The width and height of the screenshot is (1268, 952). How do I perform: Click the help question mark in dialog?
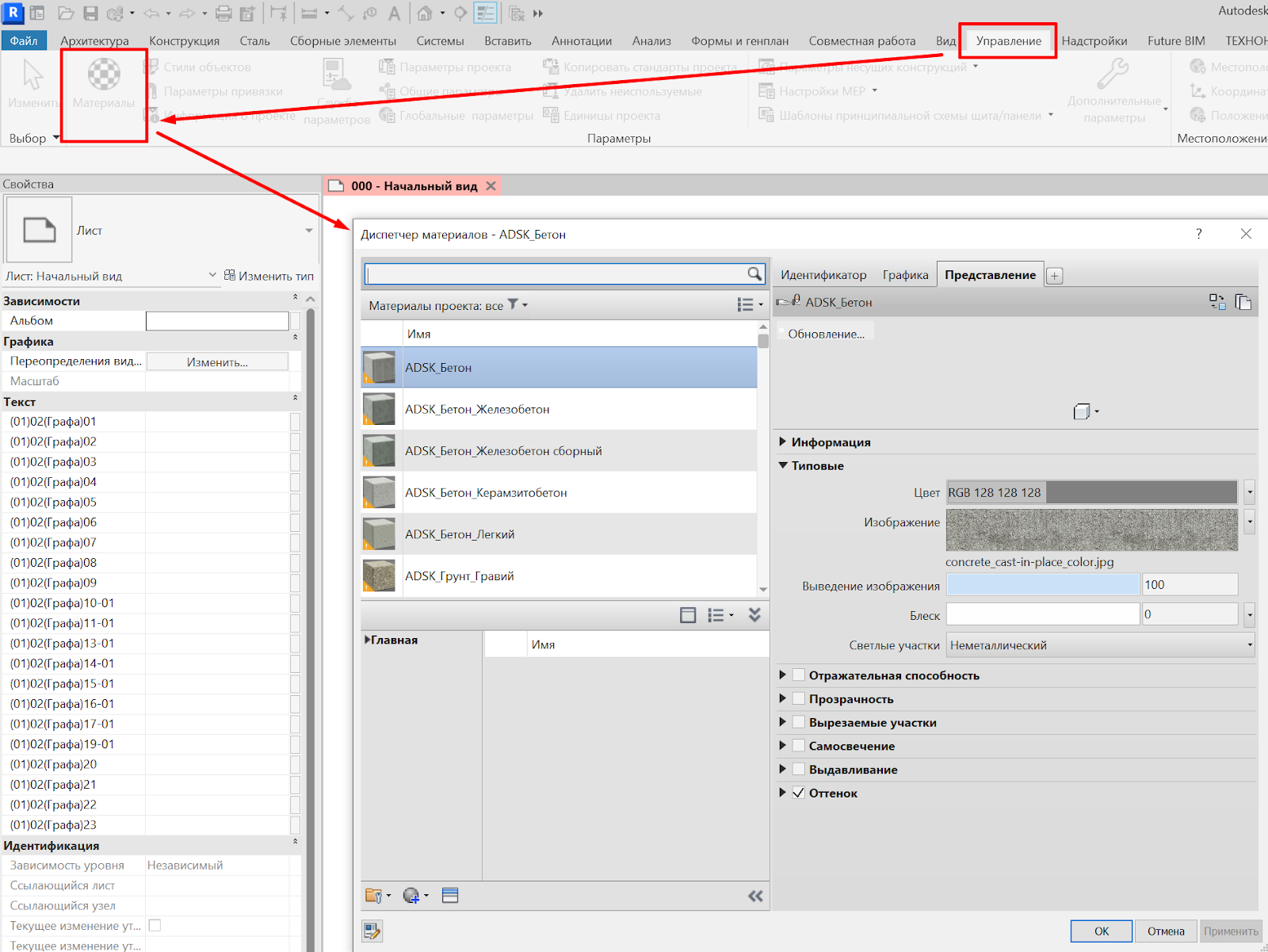tap(1199, 234)
